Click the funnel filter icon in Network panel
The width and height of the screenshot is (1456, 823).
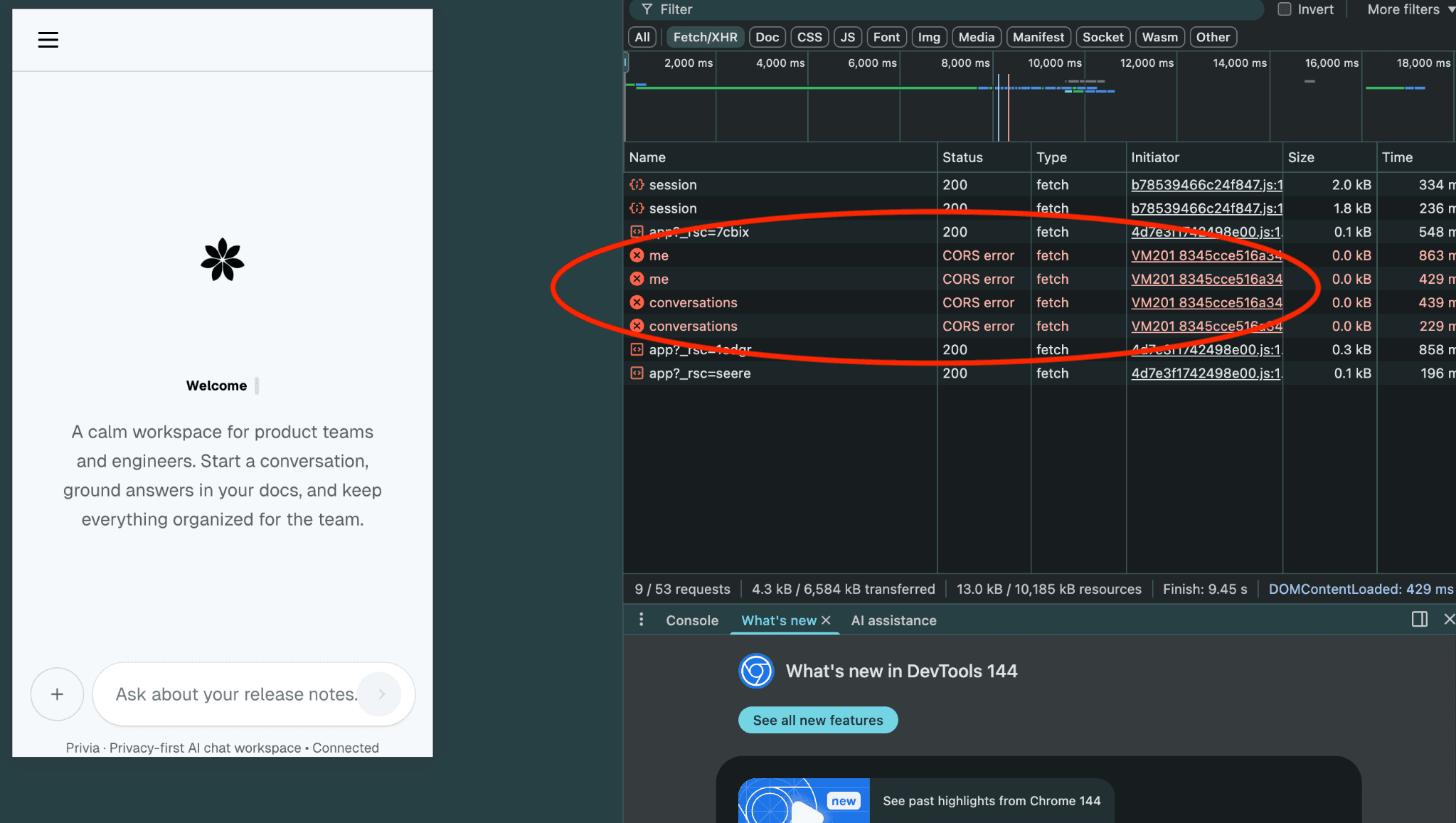pos(647,9)
